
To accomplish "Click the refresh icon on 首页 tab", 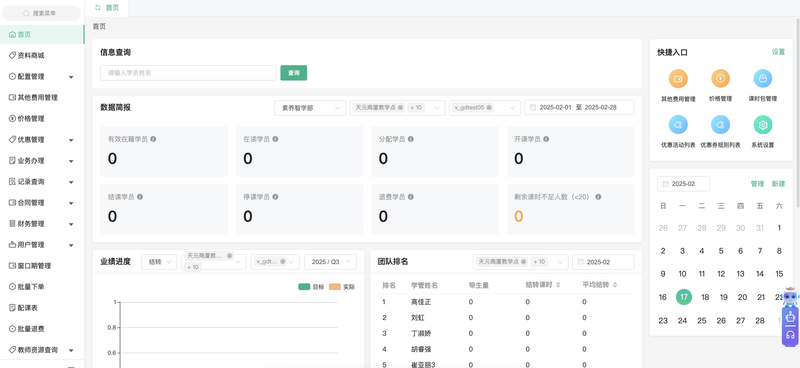I will (x=98, y=8).
